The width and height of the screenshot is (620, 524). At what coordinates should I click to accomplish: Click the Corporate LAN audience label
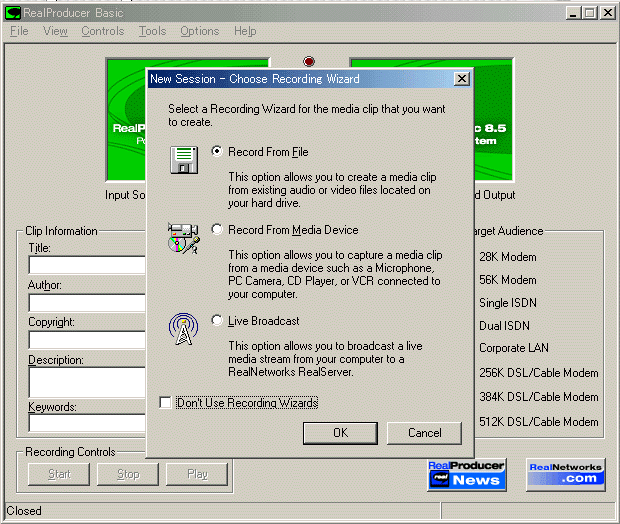coord(514,348)
